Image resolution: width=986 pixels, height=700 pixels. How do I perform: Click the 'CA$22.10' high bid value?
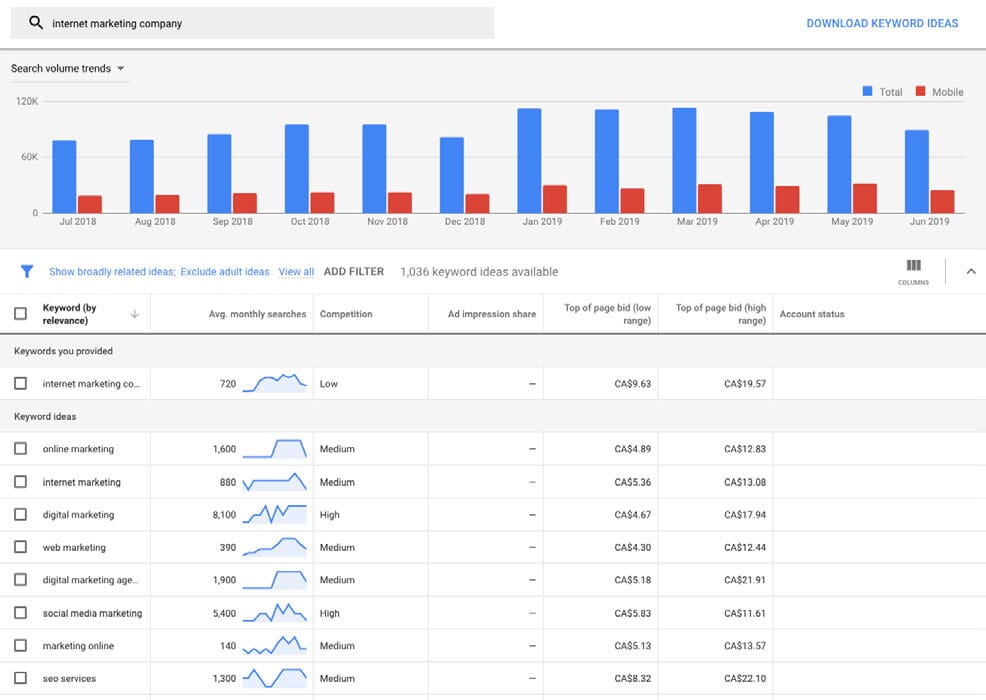745,678
